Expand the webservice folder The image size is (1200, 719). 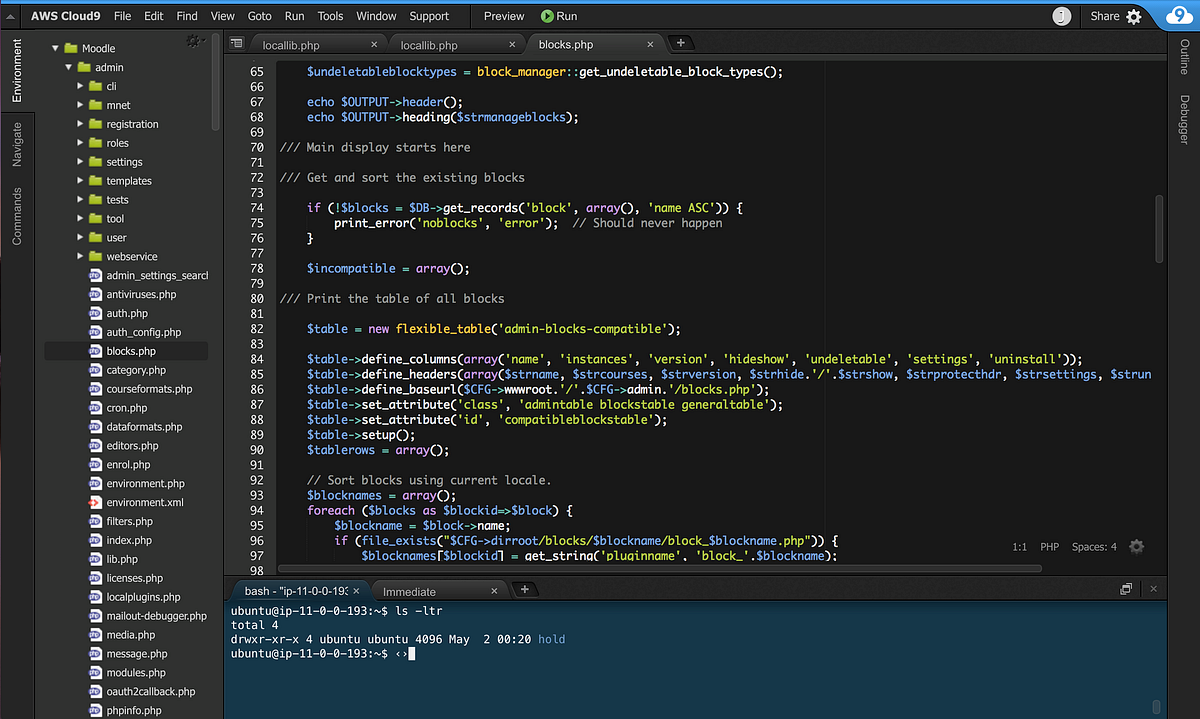pyautogui.click(x=81, y=256)
